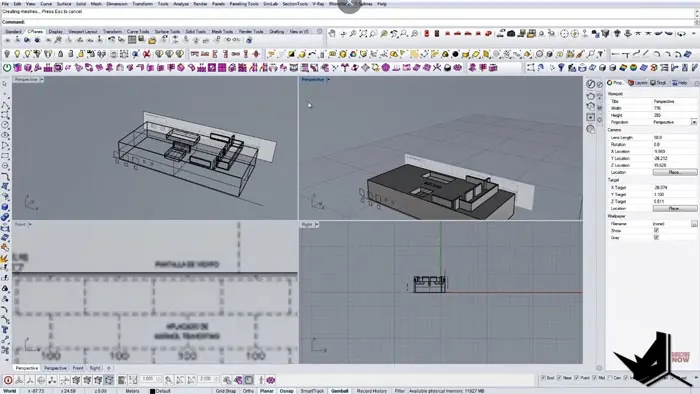Screen dimensions: 700x394
Task: Open the top-left Perspective viewport menu arrow
Action: coord(42,79)
